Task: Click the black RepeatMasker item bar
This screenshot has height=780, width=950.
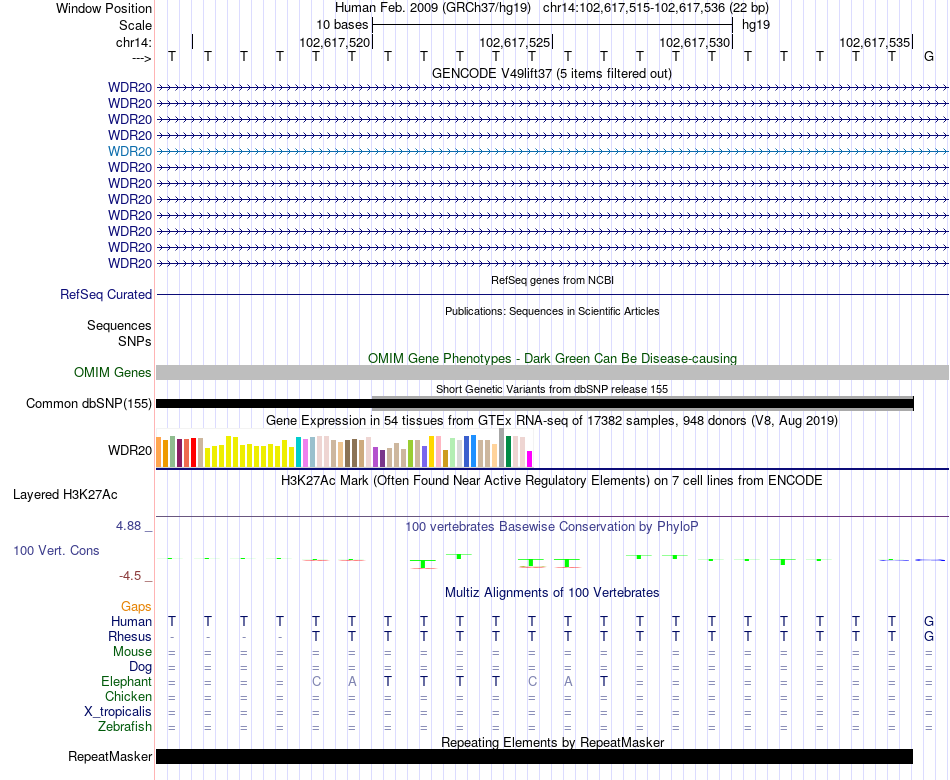Action: pos(534,756)
